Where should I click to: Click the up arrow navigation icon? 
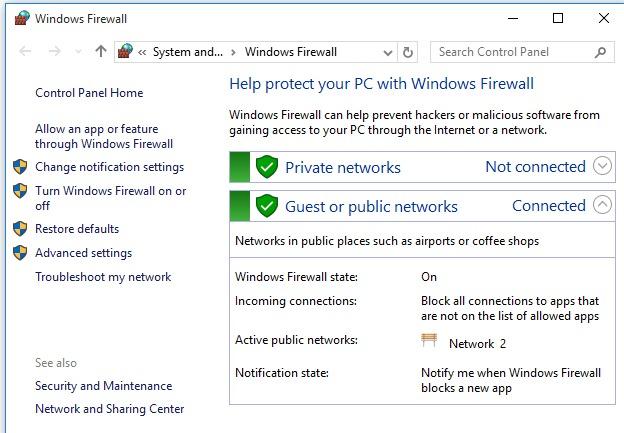[x=101, y=51]
